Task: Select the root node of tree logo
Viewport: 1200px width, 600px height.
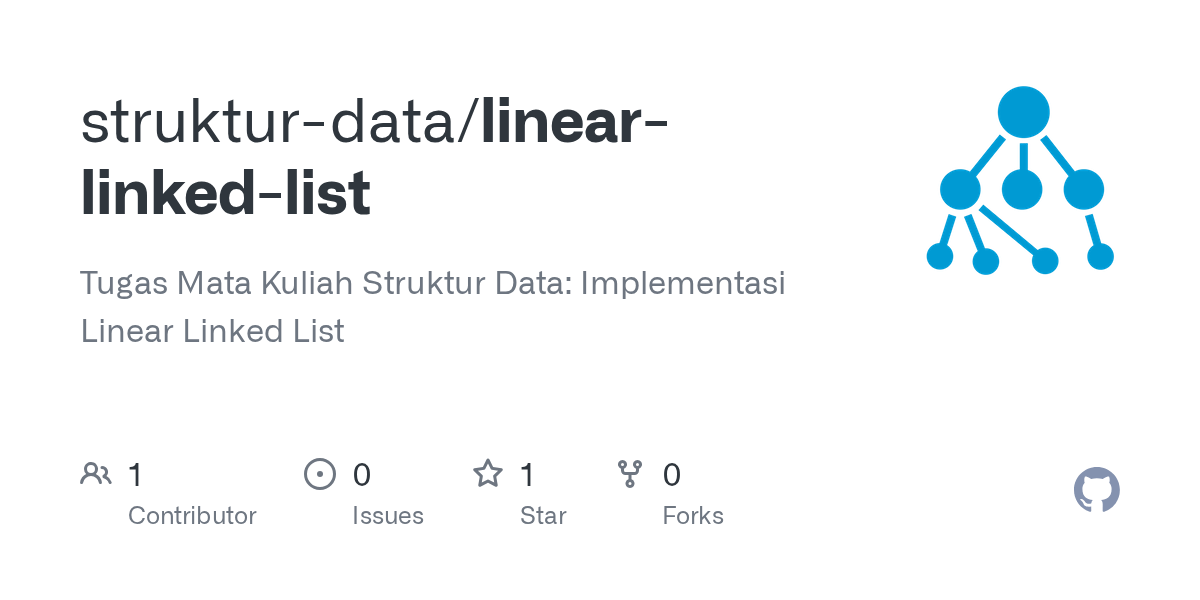Action: click(1023, 112)
